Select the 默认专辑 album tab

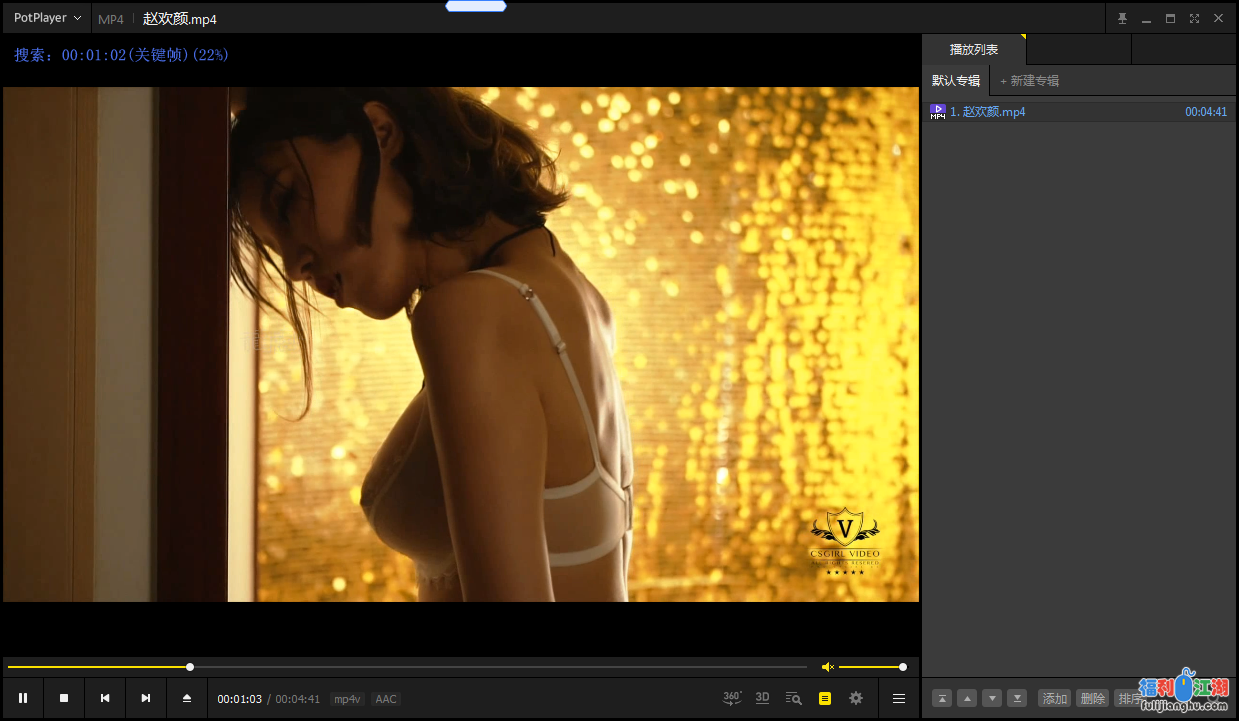pyautogui.click(x=956, y=81)
